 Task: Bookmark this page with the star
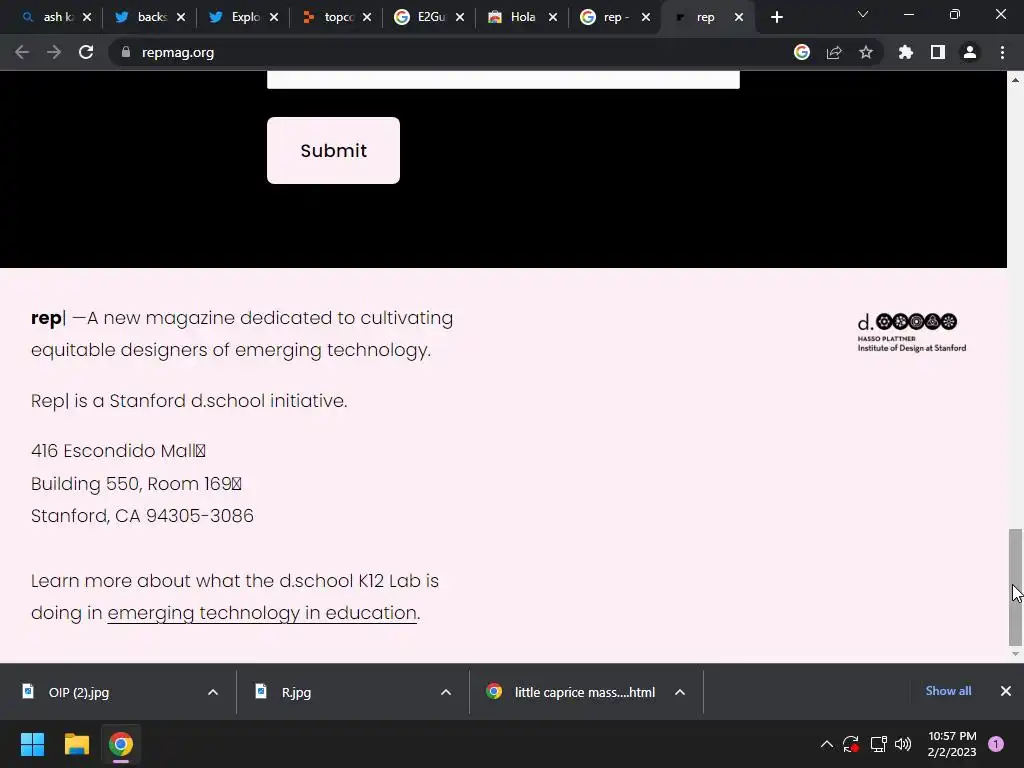pos(866,52)
